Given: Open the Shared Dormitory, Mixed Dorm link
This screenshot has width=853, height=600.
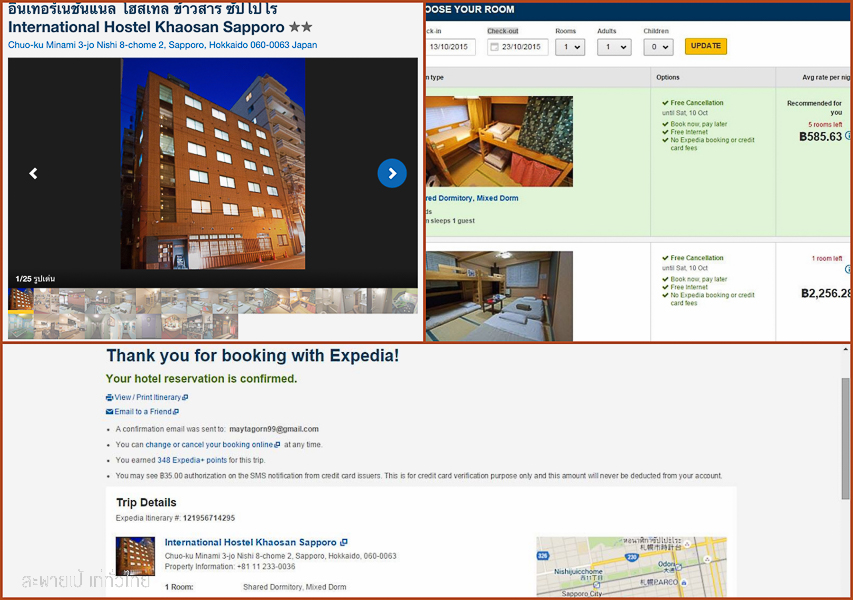Looking at the screenshot, I should coord(472,198).
